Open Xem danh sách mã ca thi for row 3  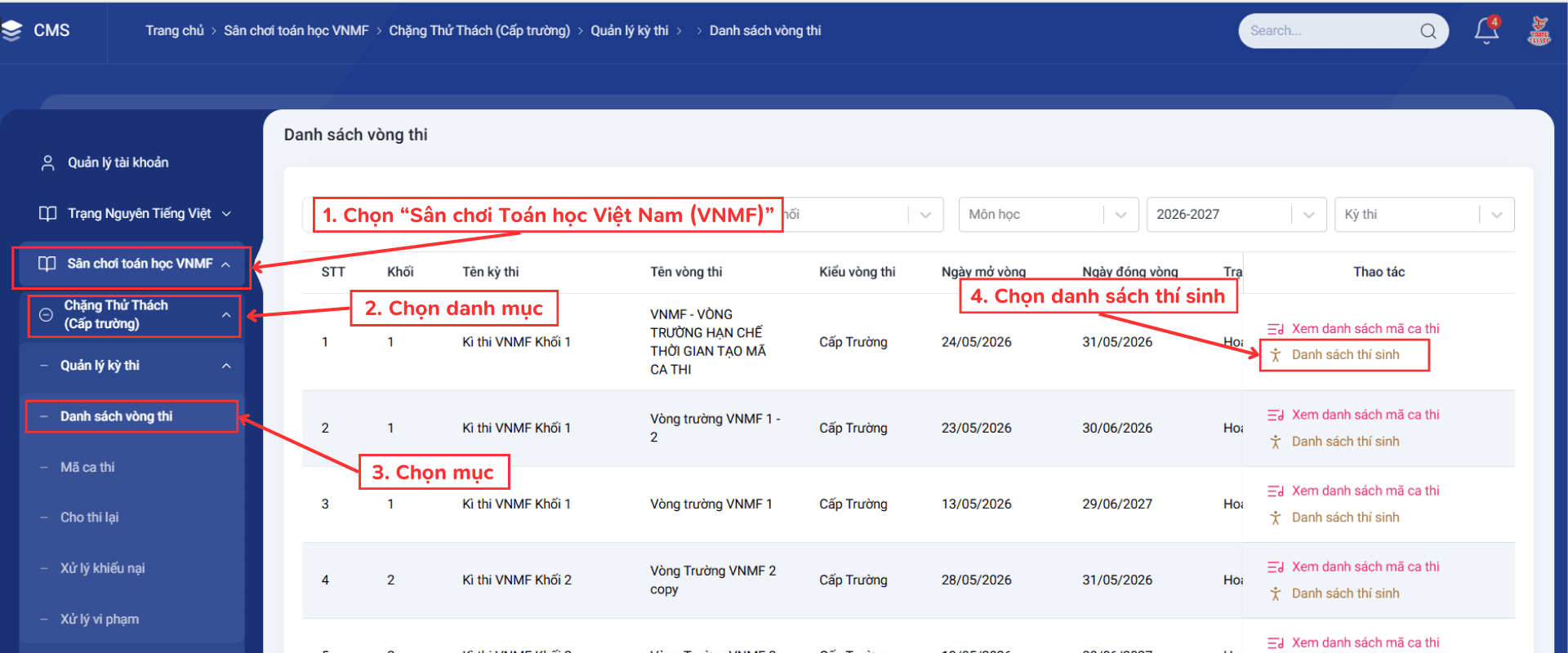[1365, 491]
